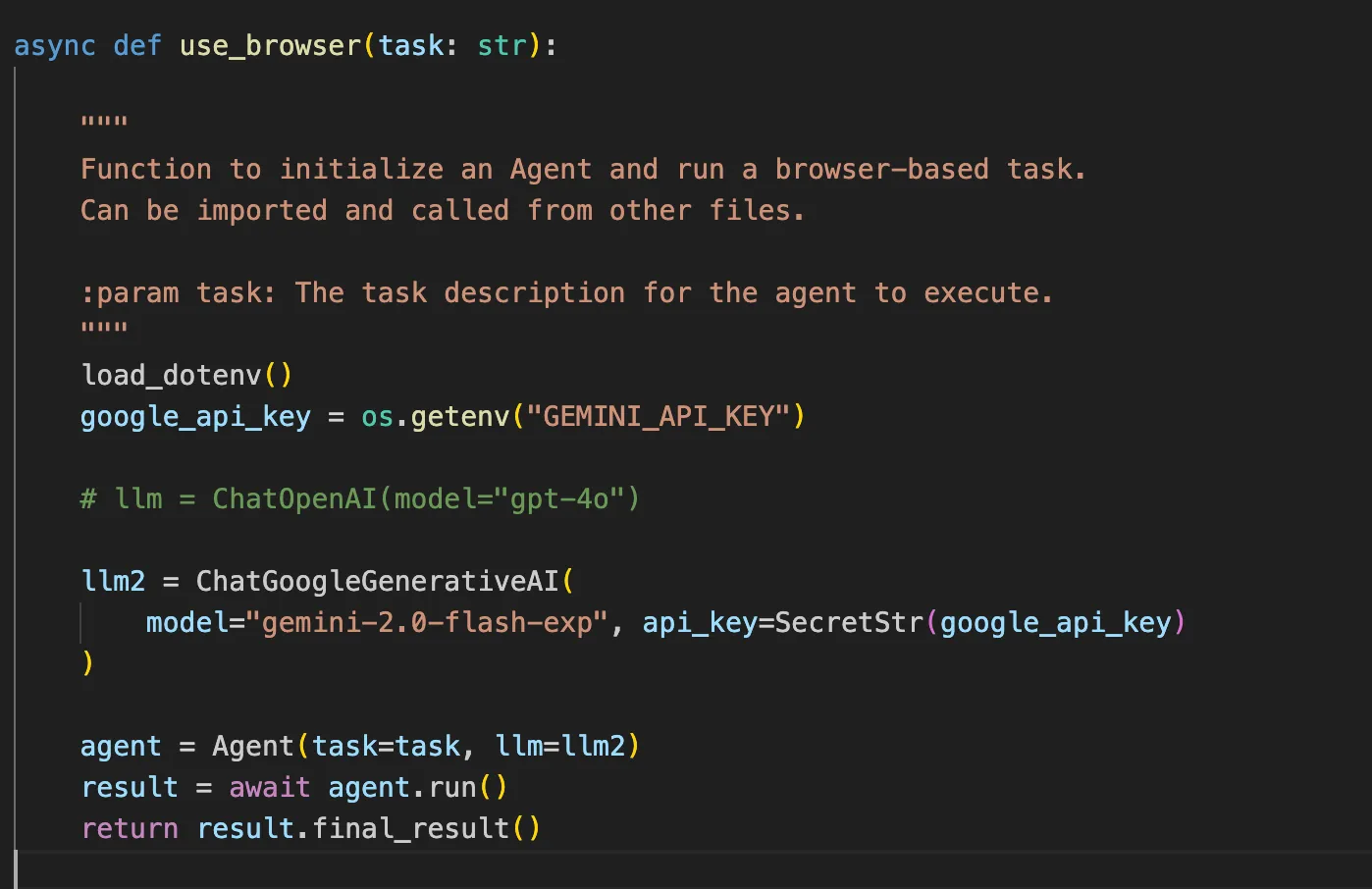Click the load_dotenv call
The image size is (1372, 889).
click(x=186, y=375)
